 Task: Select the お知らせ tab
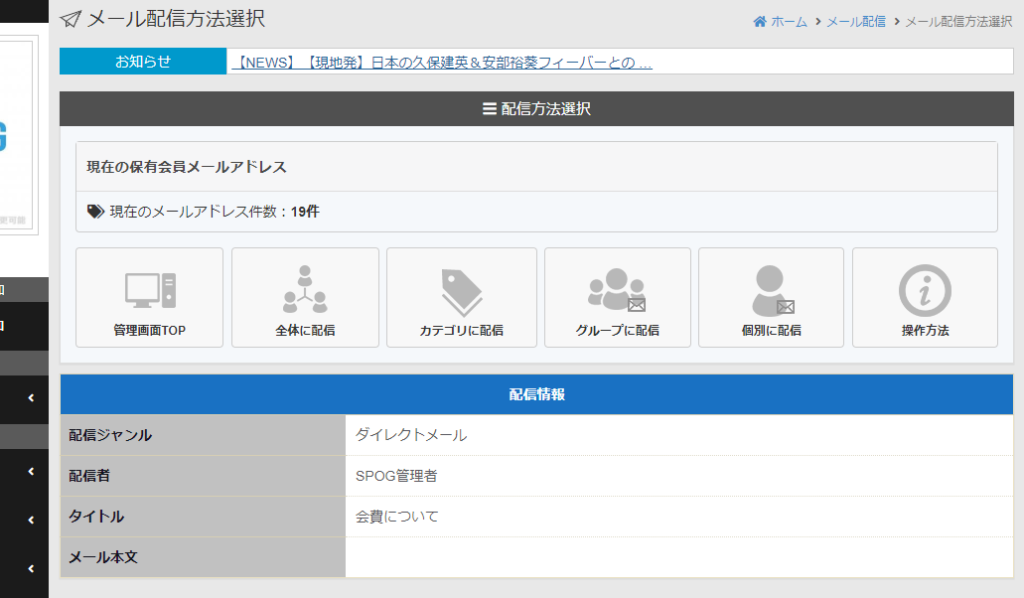[x=141, y=61]
